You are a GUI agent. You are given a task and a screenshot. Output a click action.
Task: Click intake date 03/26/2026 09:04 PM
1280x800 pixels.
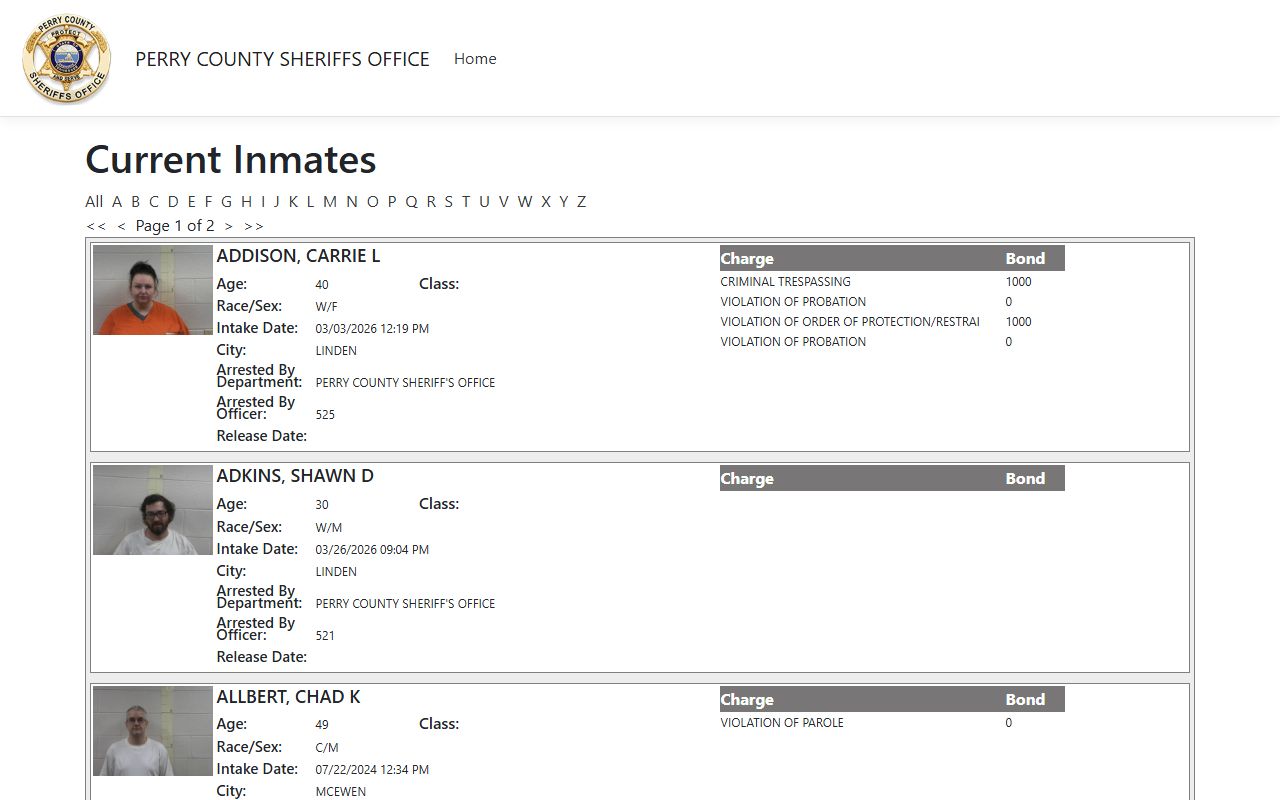372,550
